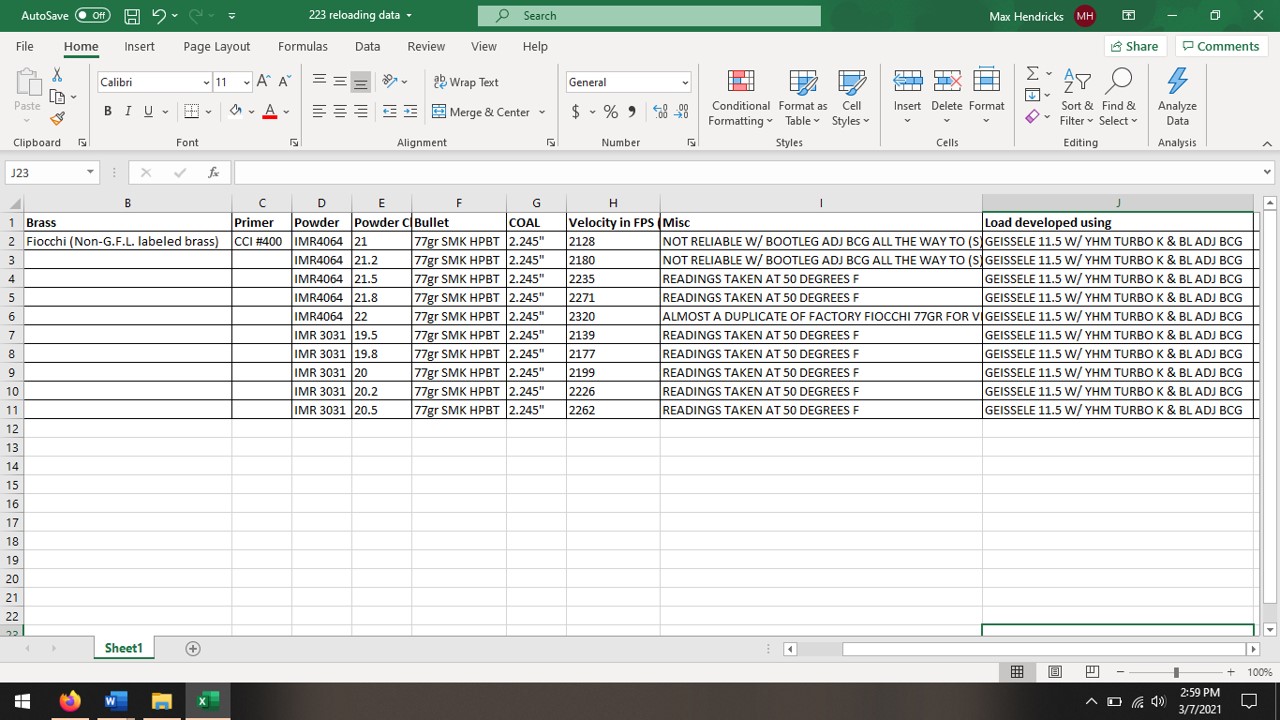This screenshot has width=1280, height=720.
Task: Click the horizontal scrollbar thumb
Action: pos(1035,649)
